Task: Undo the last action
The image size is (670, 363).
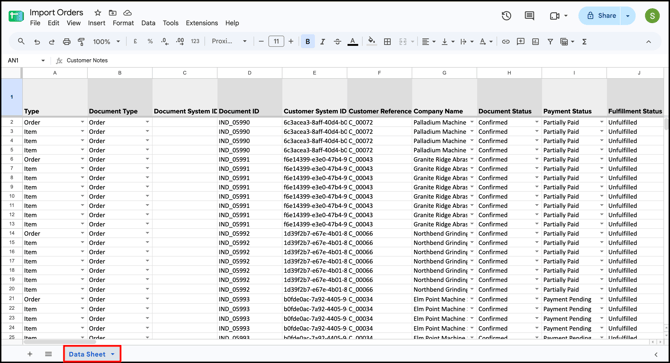Action: [37, 41]
